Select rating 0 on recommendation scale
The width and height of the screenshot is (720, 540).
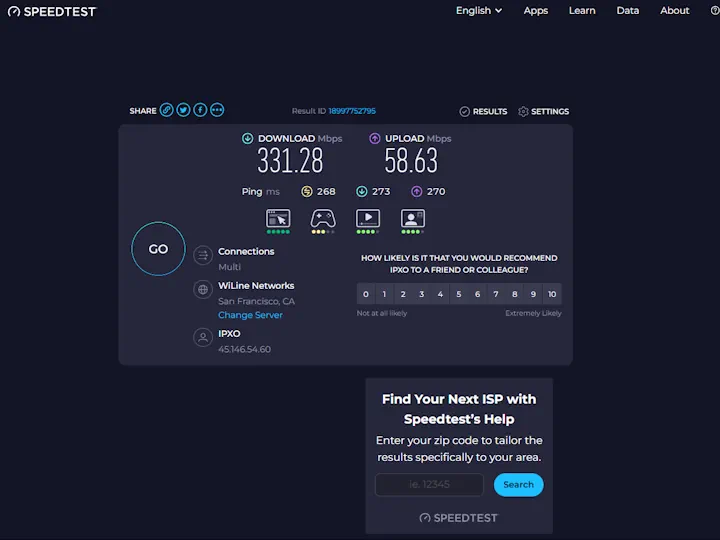[366, 294]
